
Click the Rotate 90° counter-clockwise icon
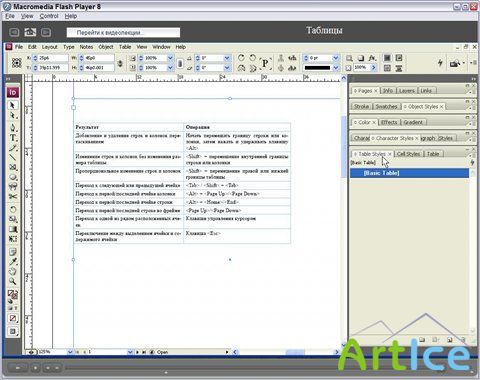point(253,58)
